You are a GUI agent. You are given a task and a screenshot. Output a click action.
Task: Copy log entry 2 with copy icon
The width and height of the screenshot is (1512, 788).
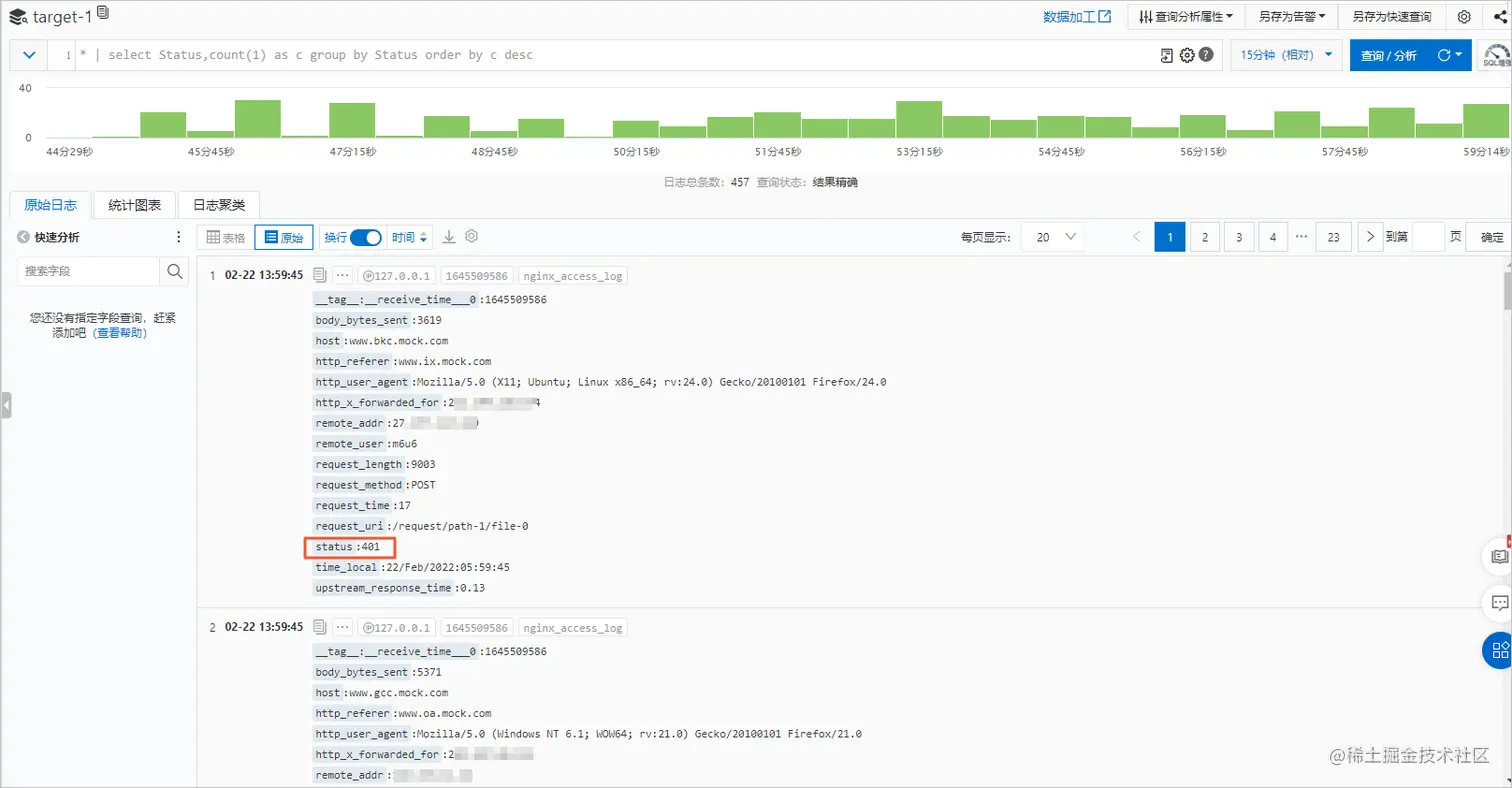coord(320,627)
